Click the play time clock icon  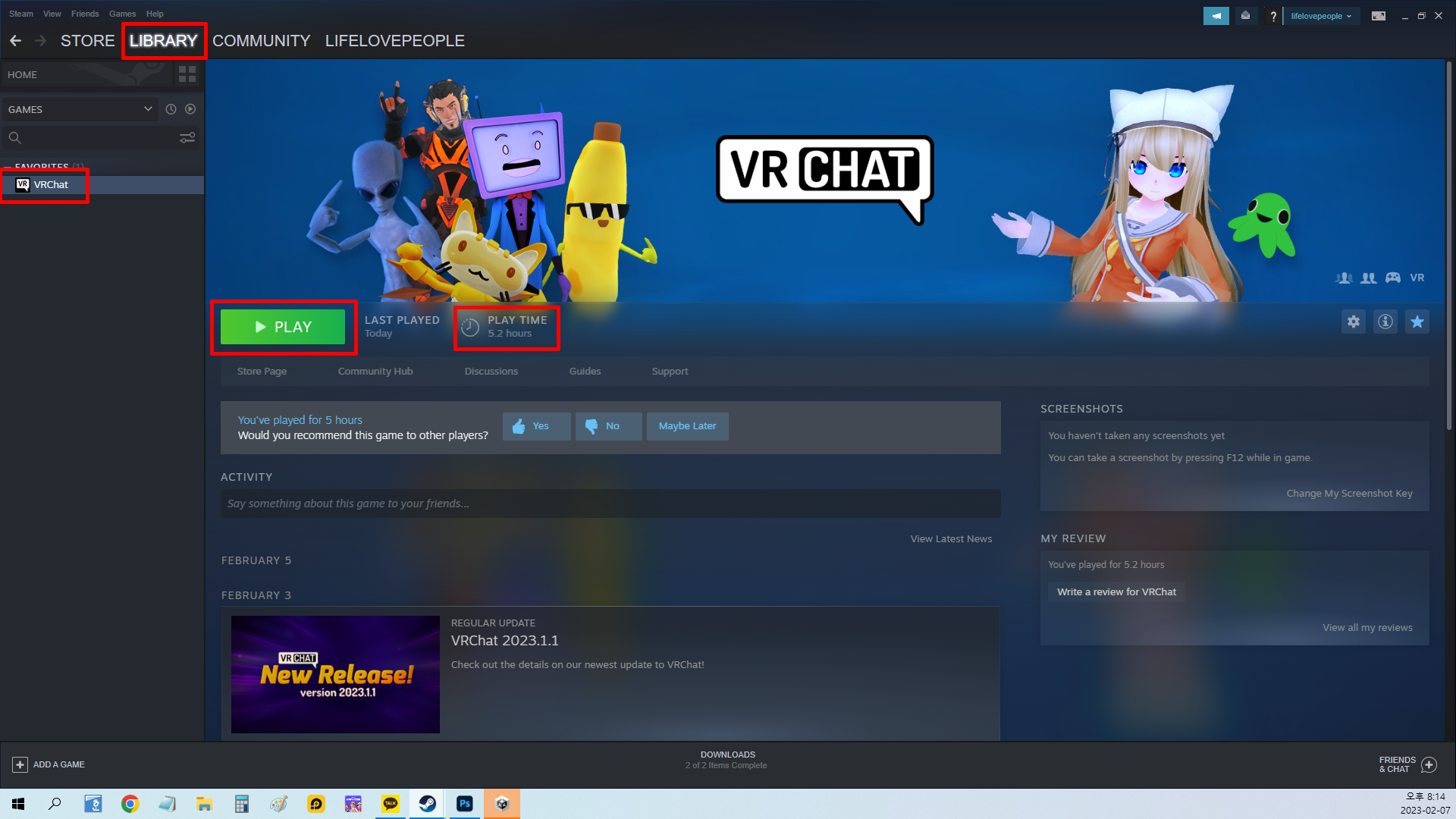coord(470,328)
